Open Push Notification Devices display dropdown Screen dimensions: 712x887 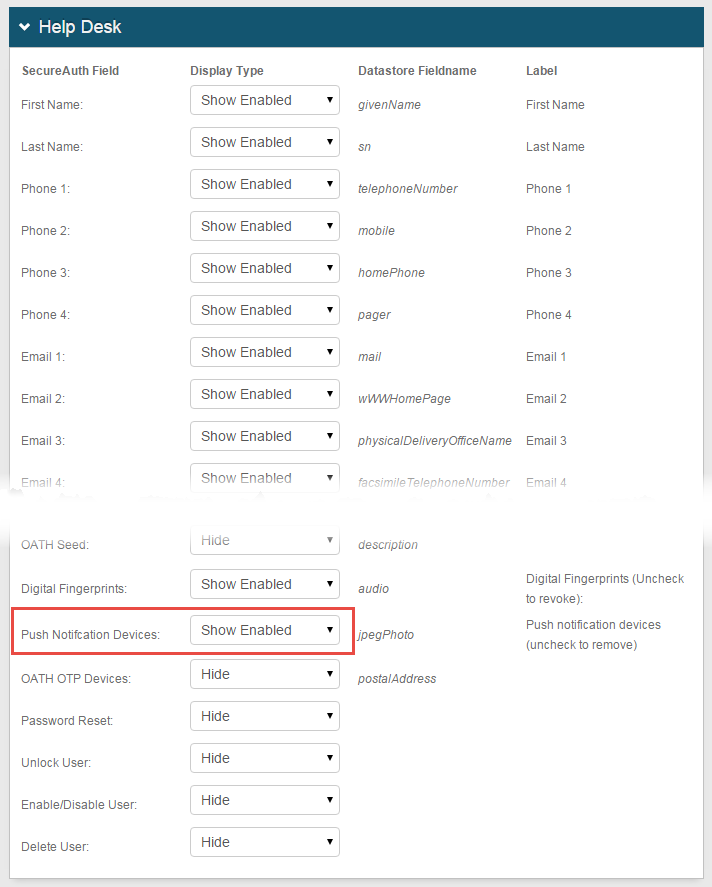pos(265,630)
